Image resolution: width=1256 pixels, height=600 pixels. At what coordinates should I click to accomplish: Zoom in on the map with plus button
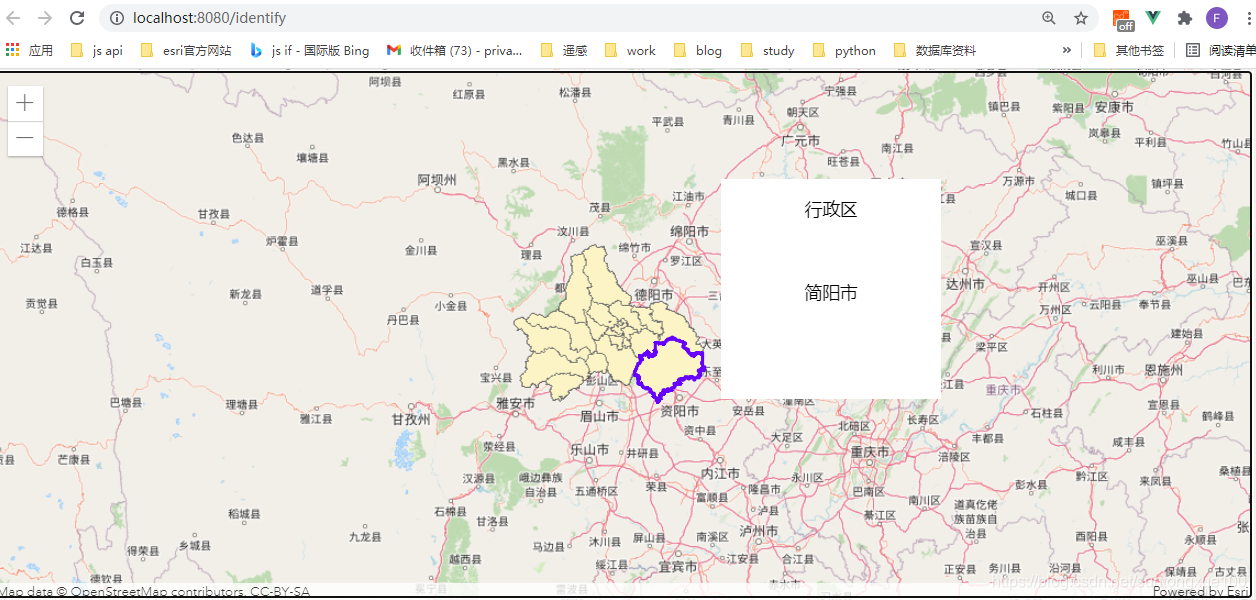pyautogui.click(x=24, y=101)
